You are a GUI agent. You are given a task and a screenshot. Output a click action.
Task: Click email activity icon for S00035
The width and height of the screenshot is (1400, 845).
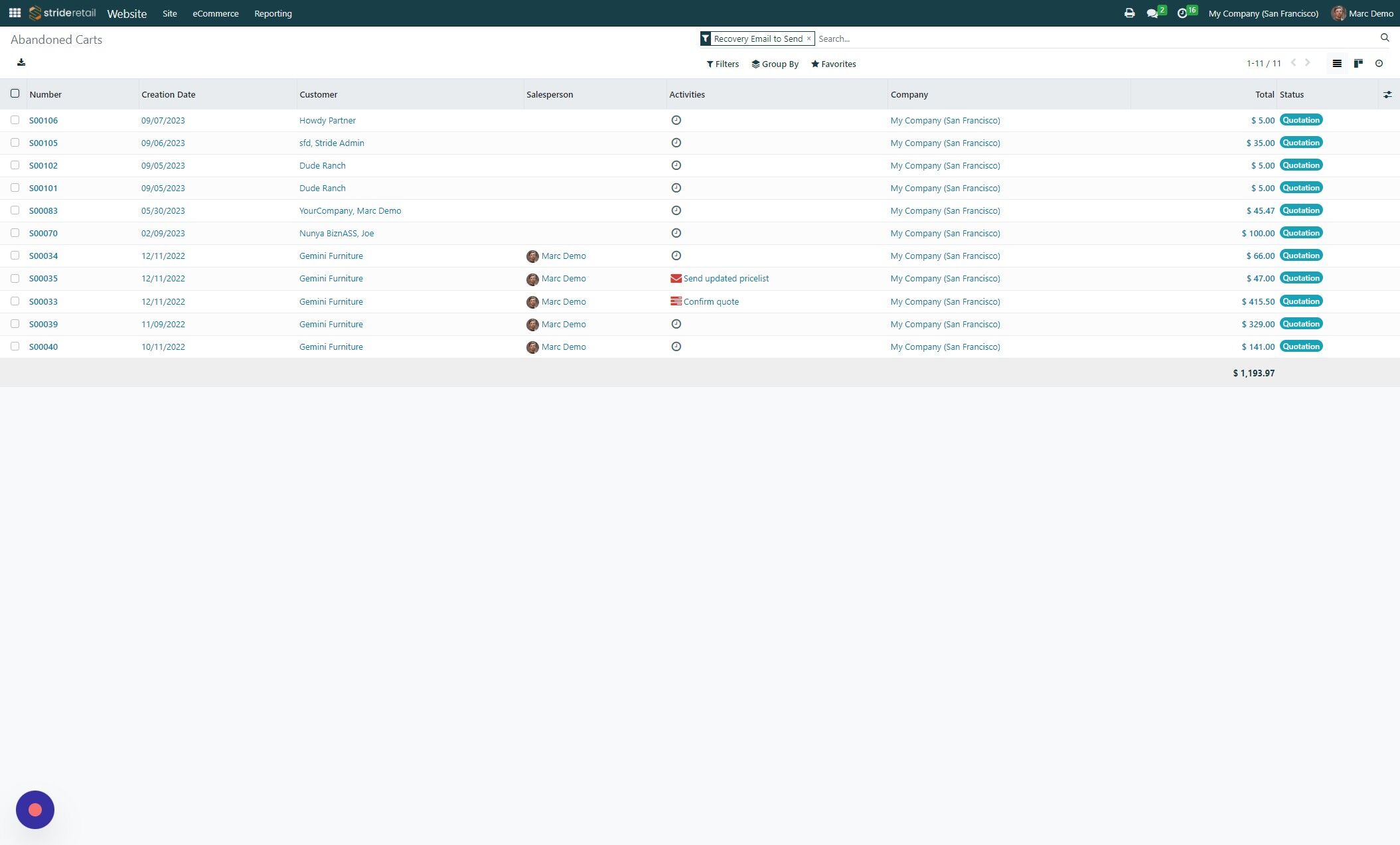coord(676,279)
